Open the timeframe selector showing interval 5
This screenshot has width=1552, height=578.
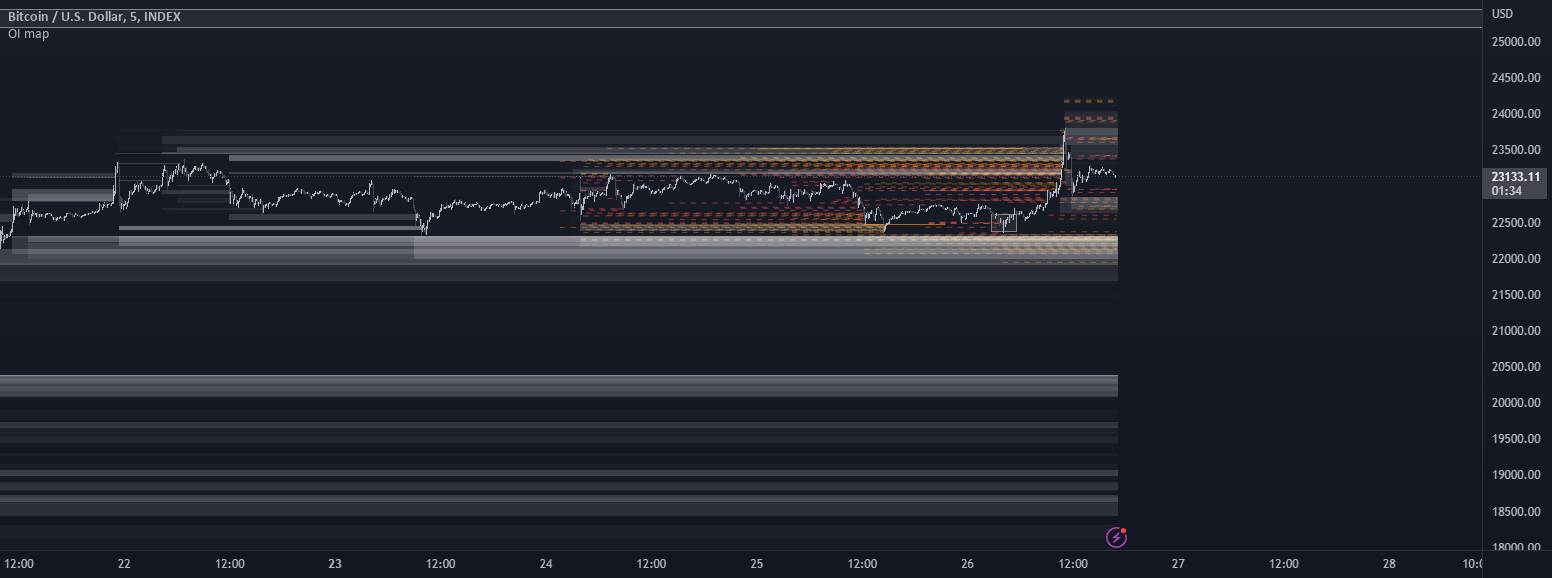click(x=133, y=16)
